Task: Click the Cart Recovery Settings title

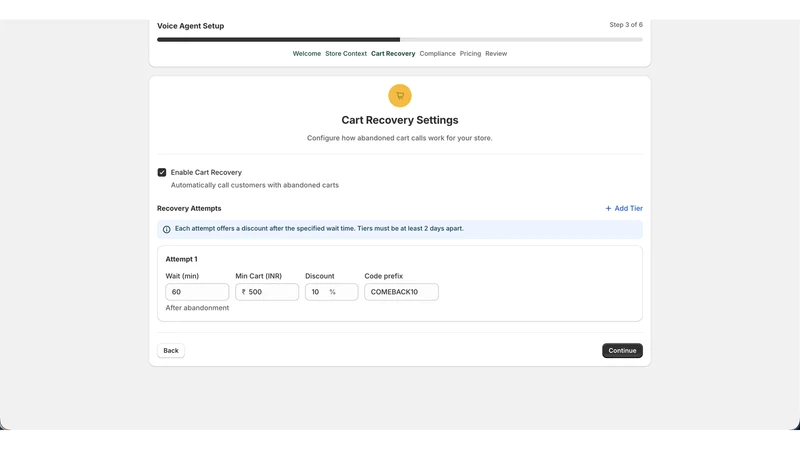Action: click(x=399, y=120)
